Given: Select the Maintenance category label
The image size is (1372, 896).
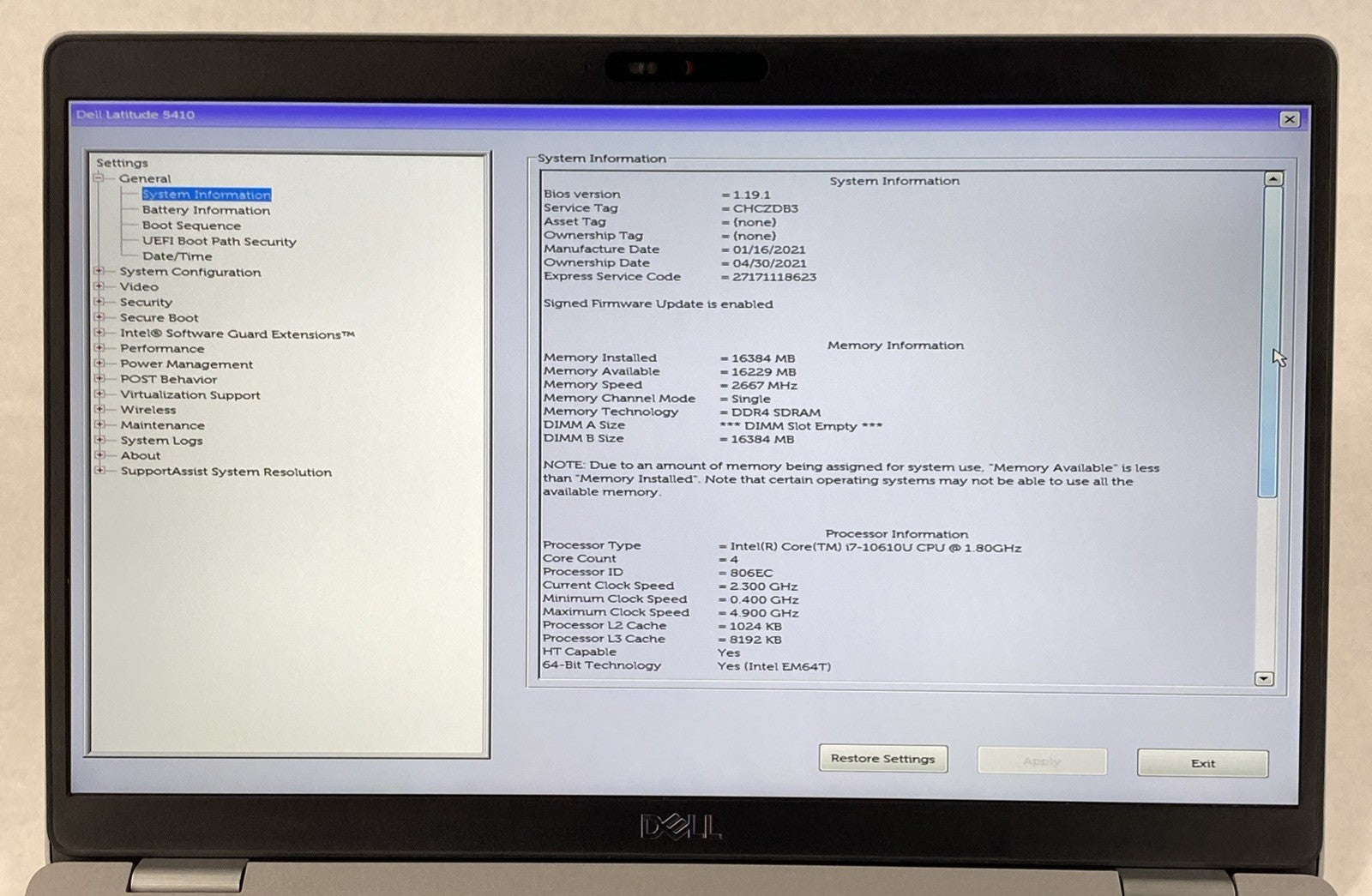Looking at the screenshot, I should point(162,425).
